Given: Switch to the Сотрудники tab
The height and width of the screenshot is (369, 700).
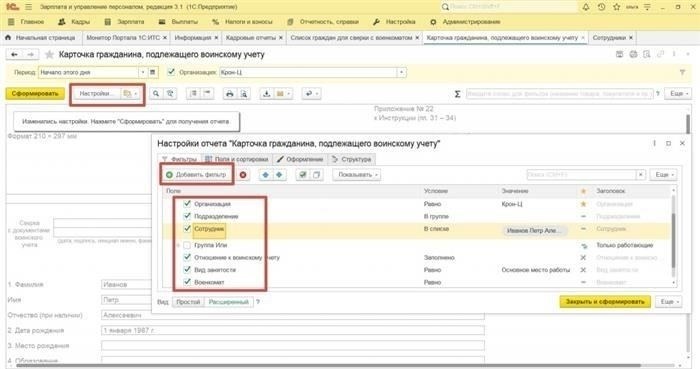Looking at the screenshot, I should pyautogui.click(x=609, y=38).
